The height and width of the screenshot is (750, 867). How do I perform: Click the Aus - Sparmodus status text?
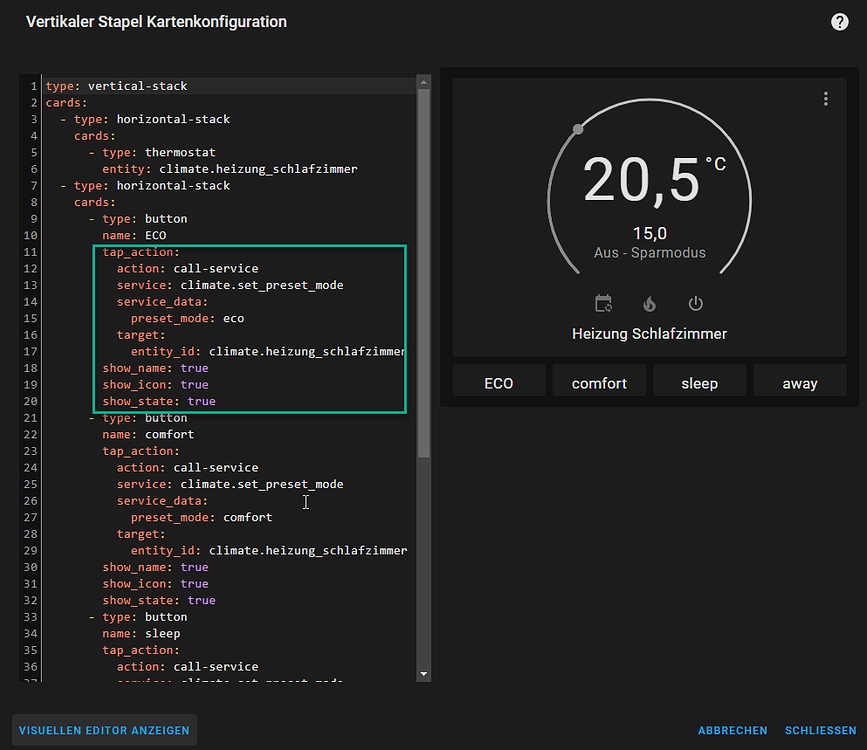[649, 253]
